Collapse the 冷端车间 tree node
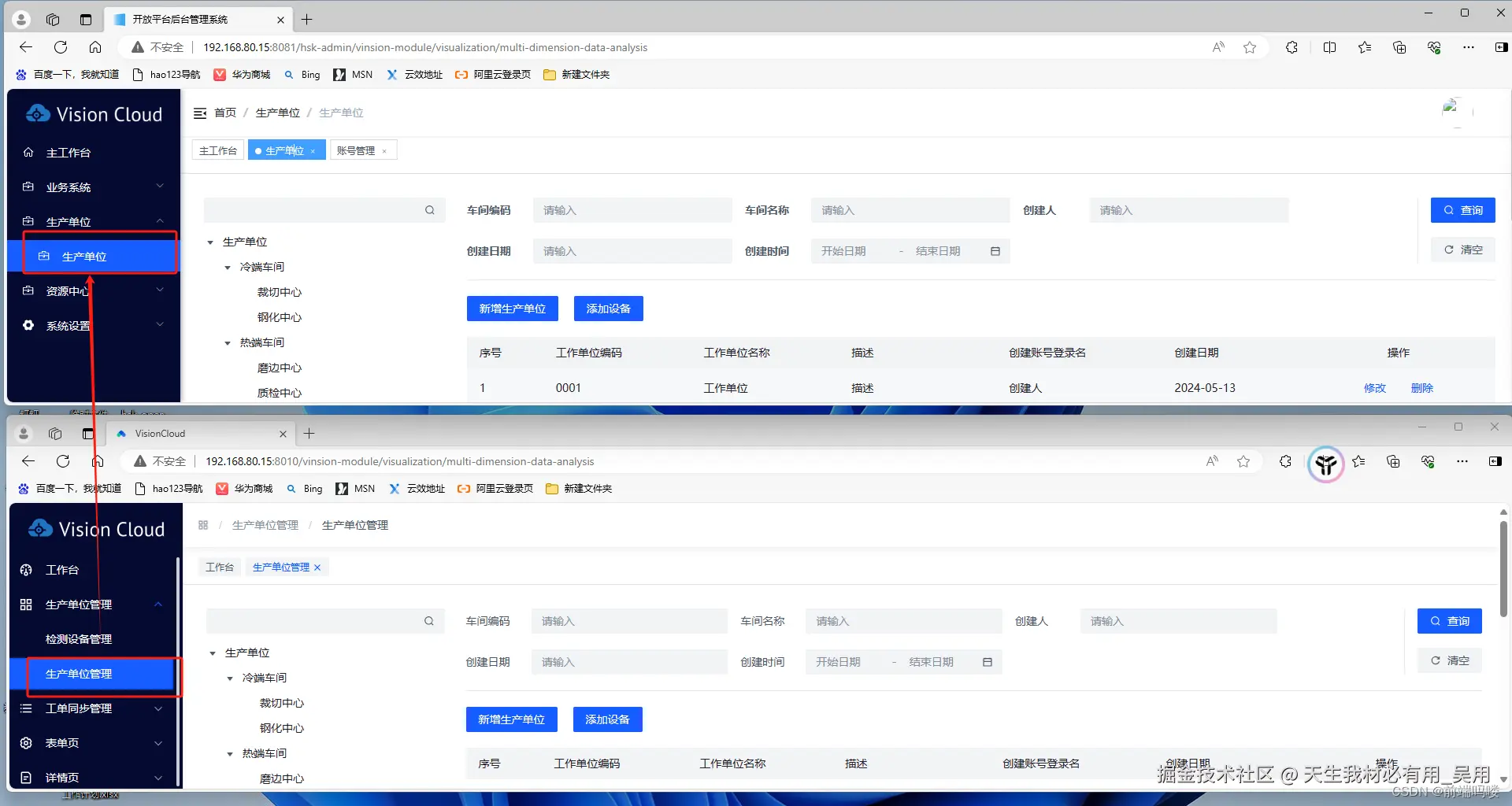The height and width of the screenshot is (806, 1512). 228,266
